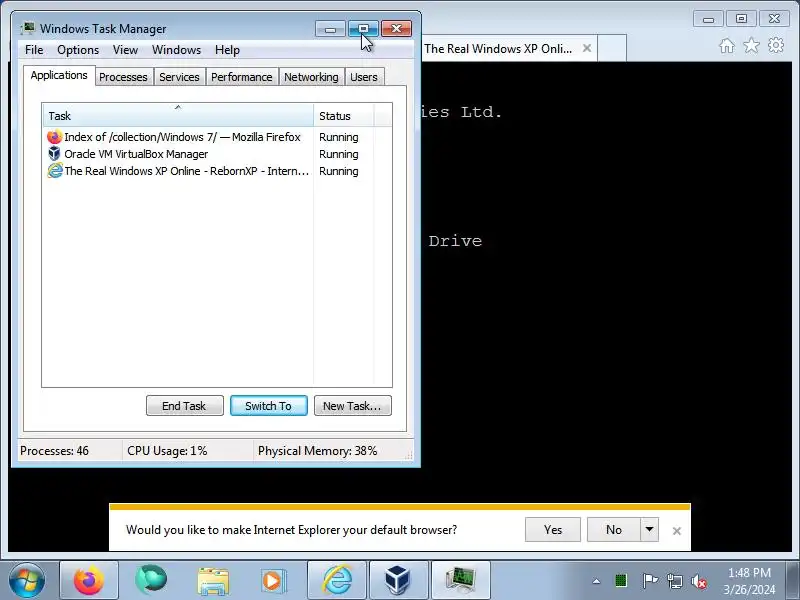800x600 pixels.
Task: Open Internet Explorer Favorites star icon
Action: 751,46
